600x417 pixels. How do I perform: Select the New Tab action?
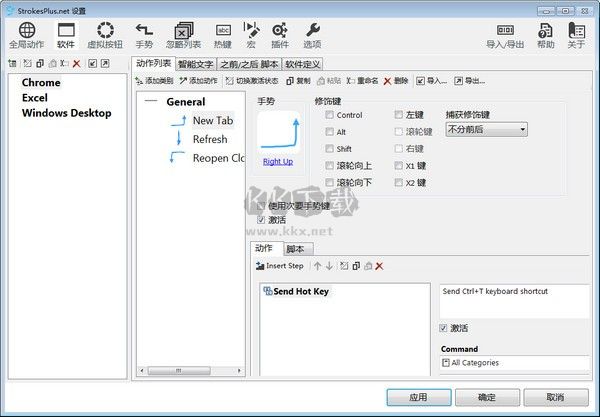point(213,121)
